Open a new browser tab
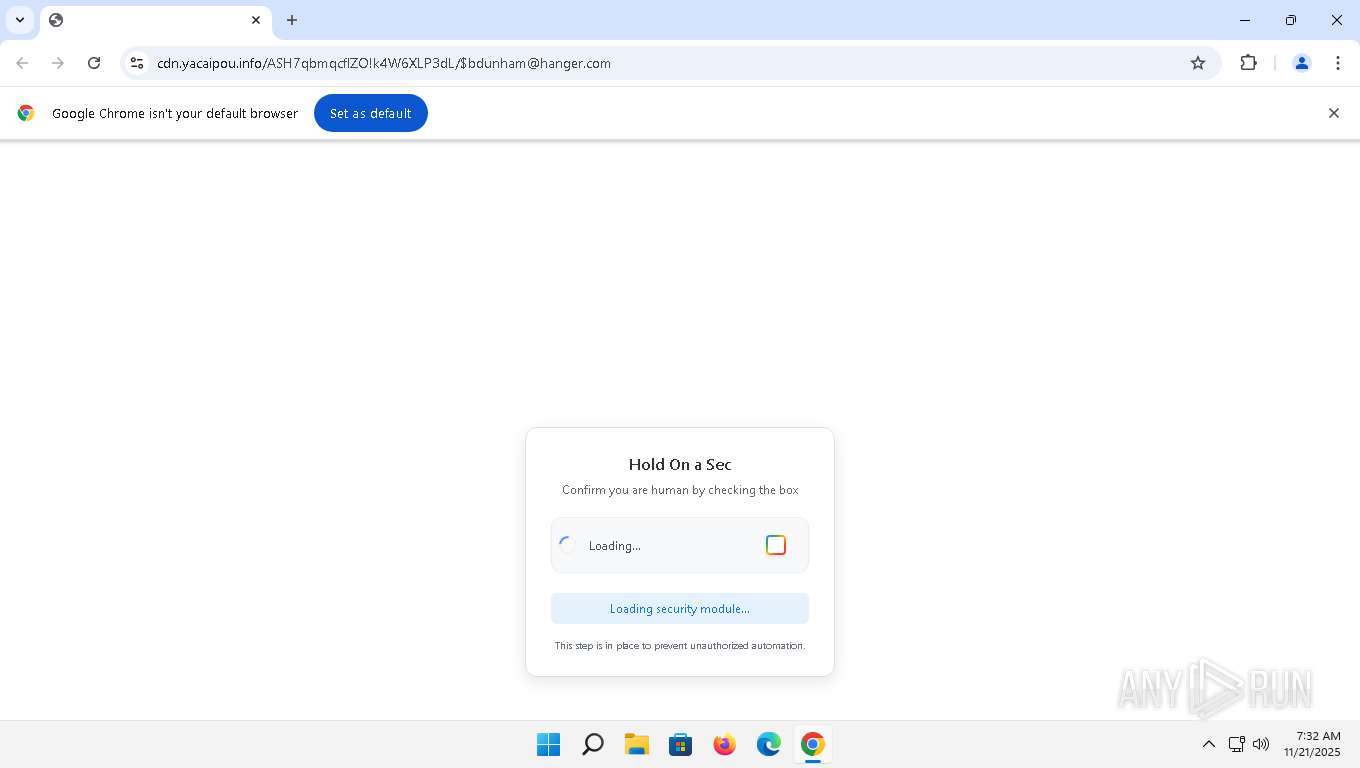Screen dimensions: 1360x768 292,20
